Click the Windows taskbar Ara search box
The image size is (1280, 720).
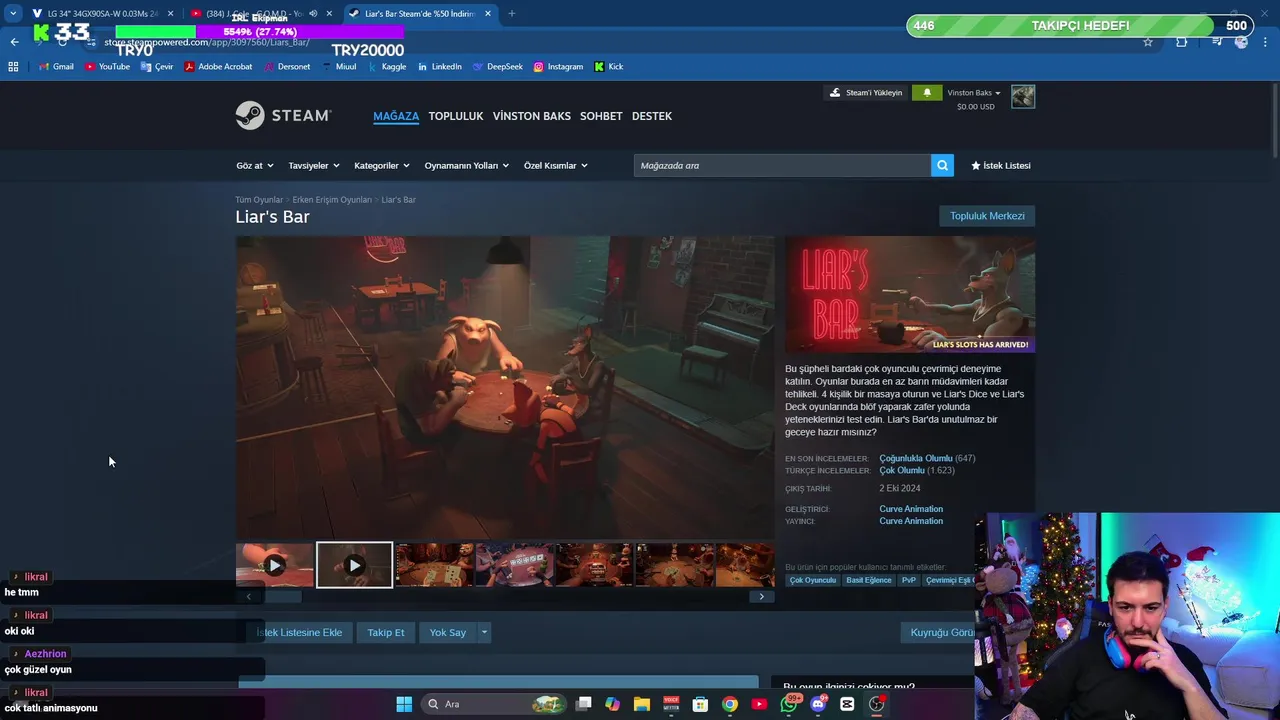click(495, 704)
